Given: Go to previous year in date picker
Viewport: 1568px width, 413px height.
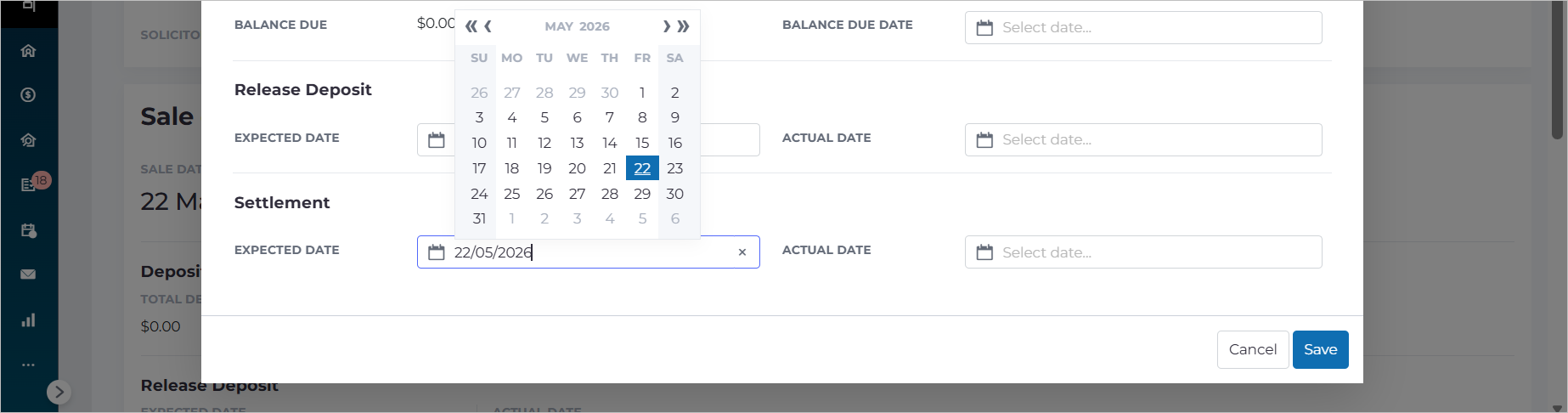Looking at the screenshot, I should tap(471, 26).
